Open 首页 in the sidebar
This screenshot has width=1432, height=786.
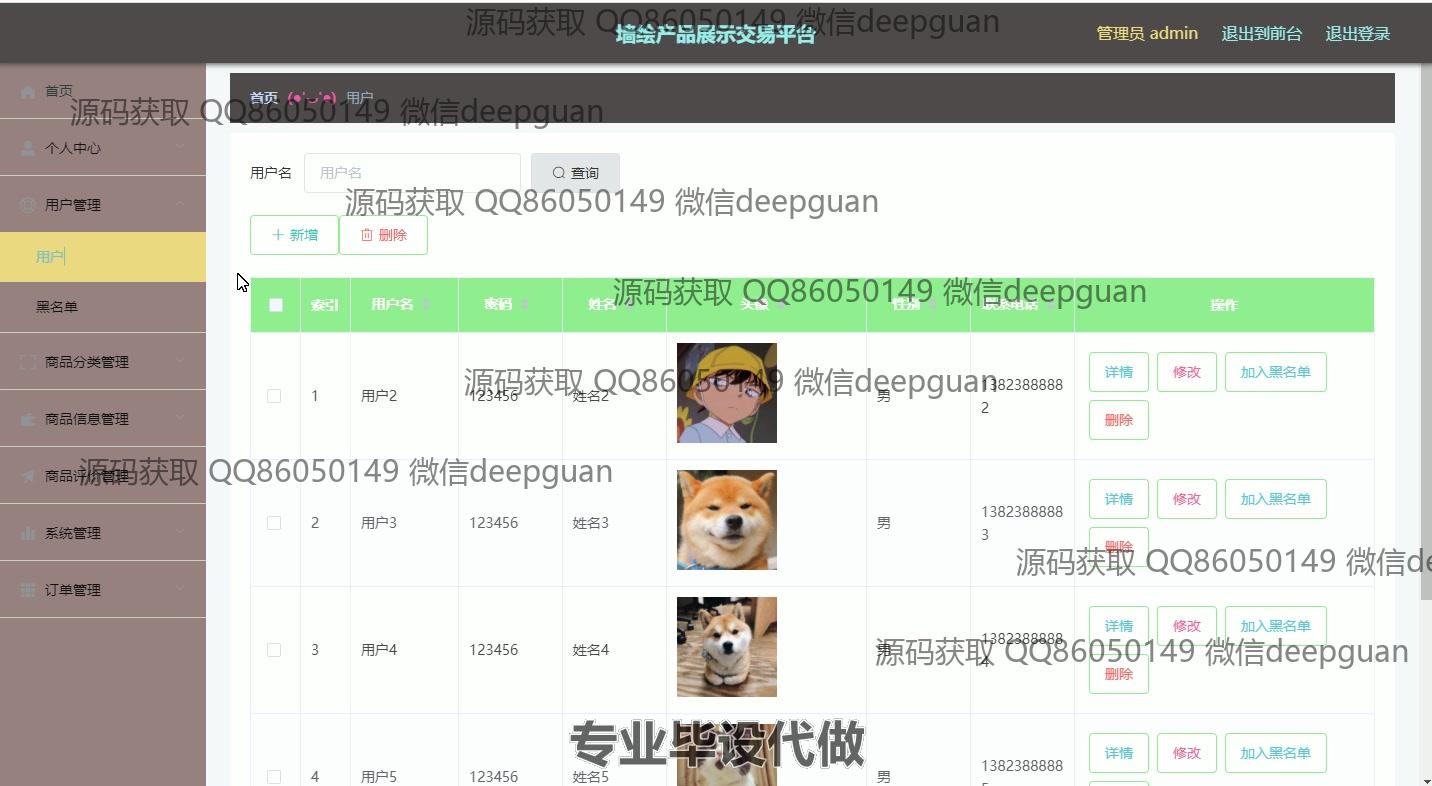[x=103, y=91]
